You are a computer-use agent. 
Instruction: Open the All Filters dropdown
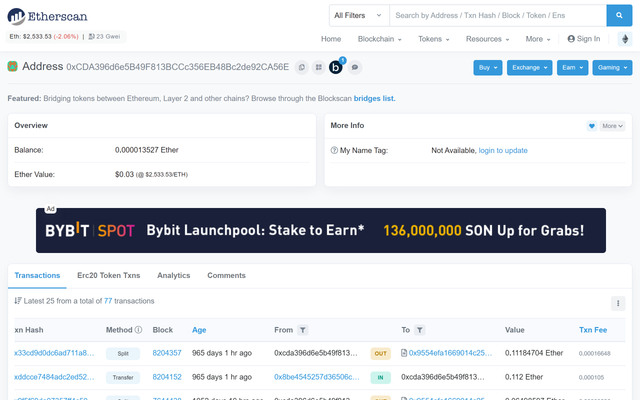[x=359, y=16]
